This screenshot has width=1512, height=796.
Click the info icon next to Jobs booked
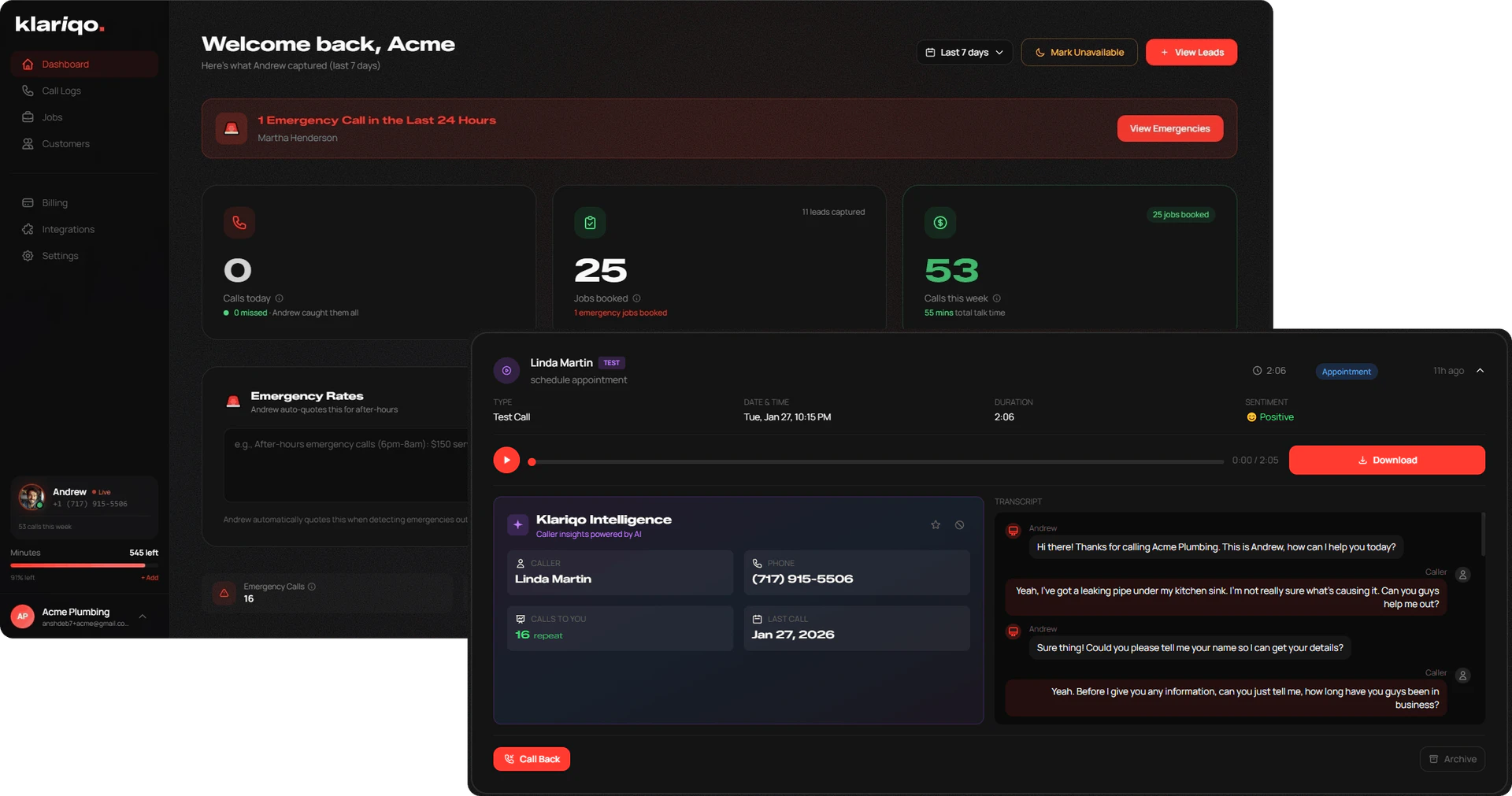(636, 298)
